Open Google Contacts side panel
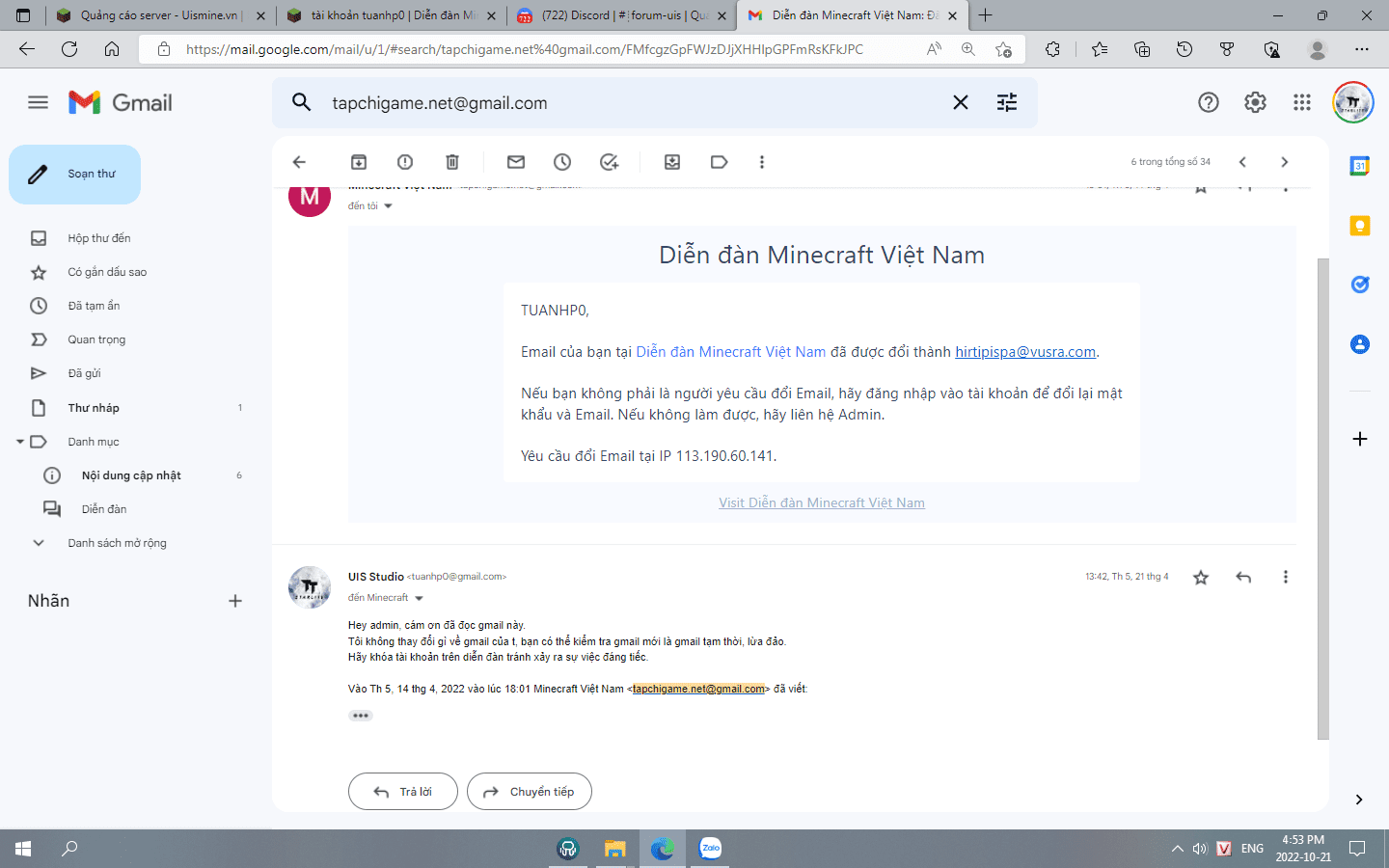1389x868 pixels. pyautogui.click(x=1360, y=344)
